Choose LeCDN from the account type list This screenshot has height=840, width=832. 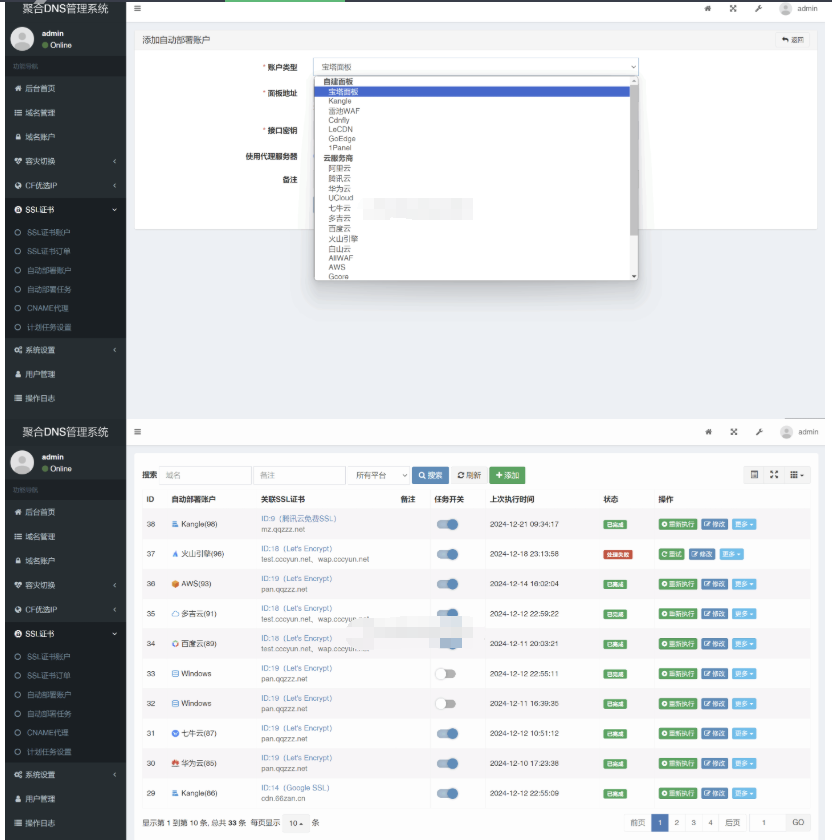(340, 130)
